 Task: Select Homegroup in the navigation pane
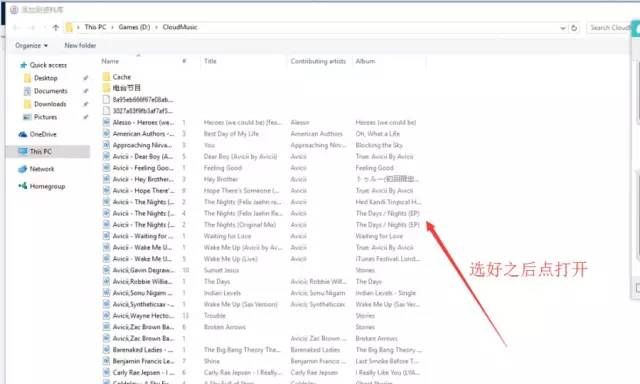click(x=47, y=186)
